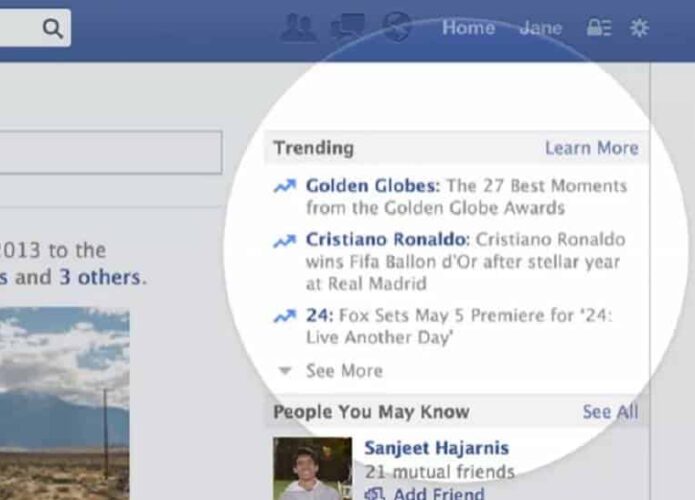Open the 24 trending topic
Screen dimensions: 695x500
[x=320, y=316]
